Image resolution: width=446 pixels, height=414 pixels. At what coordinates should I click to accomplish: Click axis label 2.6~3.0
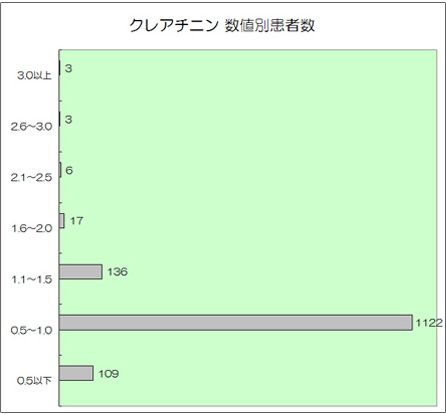tap(31, 127)
